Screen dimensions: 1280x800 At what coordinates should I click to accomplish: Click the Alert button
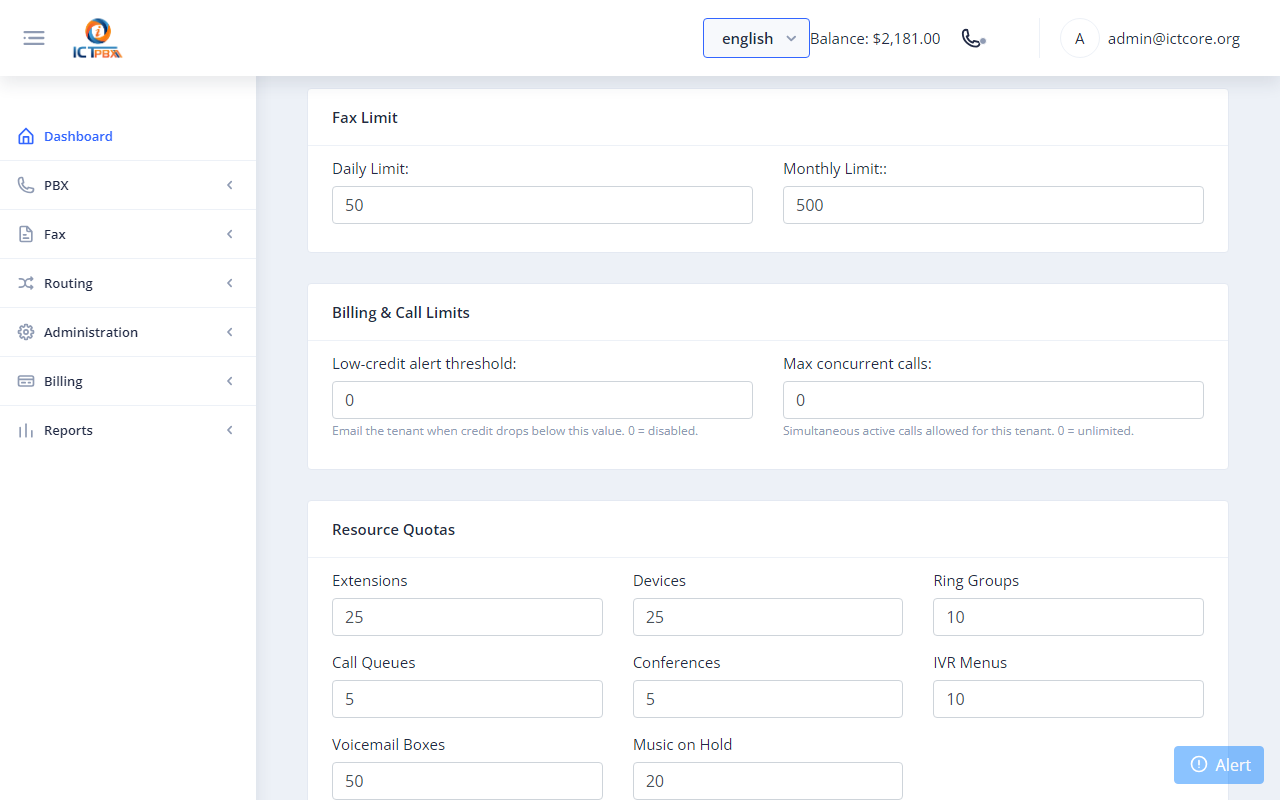pyautogui.click(x=1219, y=765)
